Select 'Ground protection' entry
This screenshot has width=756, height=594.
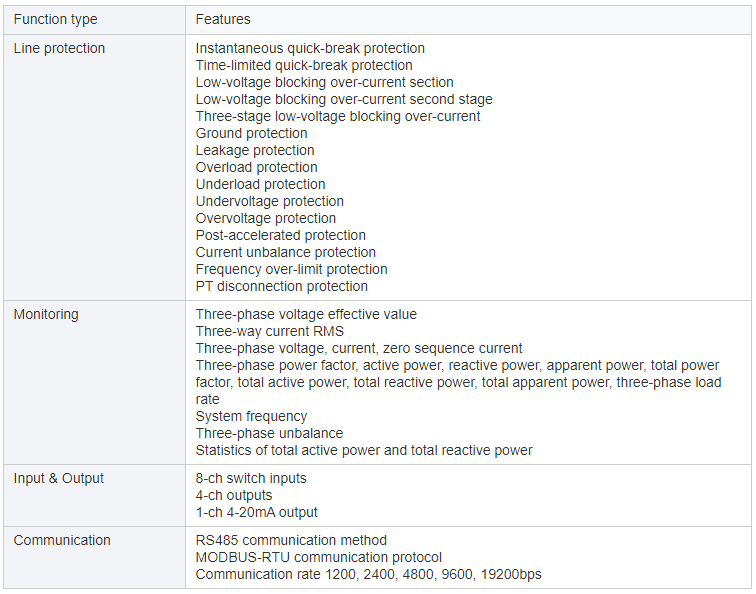click(x=251, y=133)
